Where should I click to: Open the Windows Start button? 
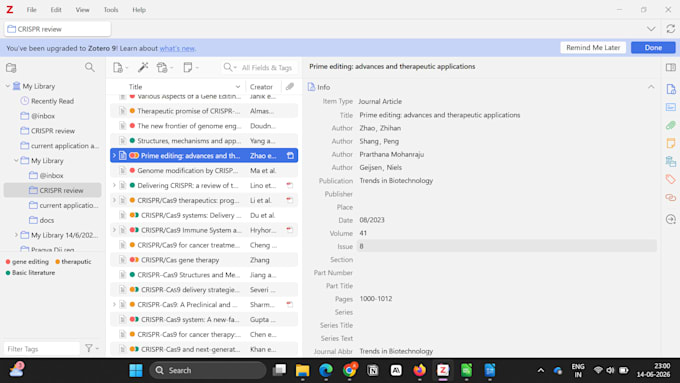(136, 370)
